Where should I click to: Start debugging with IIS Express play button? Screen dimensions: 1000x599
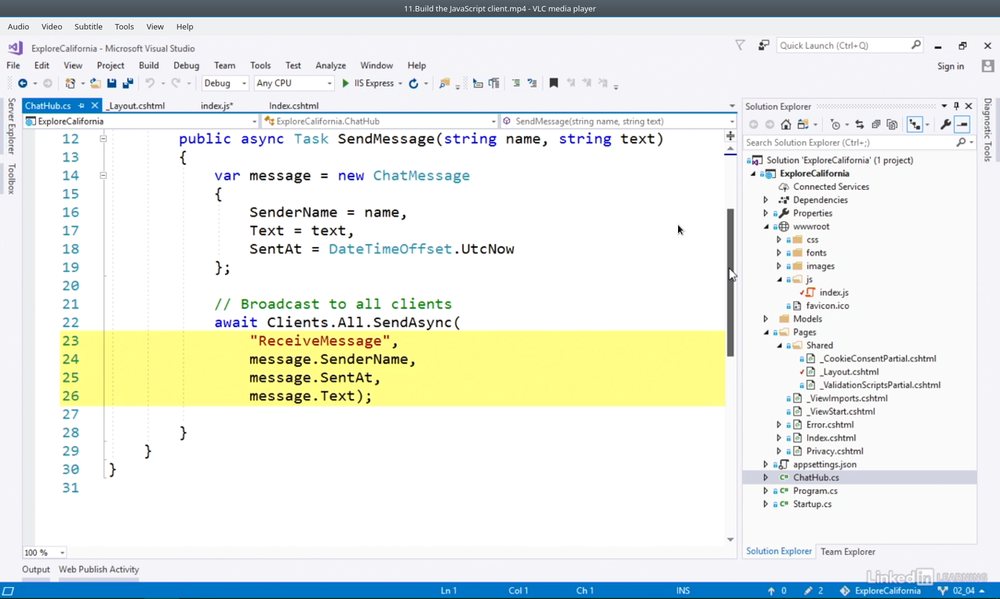click(346, 84)
